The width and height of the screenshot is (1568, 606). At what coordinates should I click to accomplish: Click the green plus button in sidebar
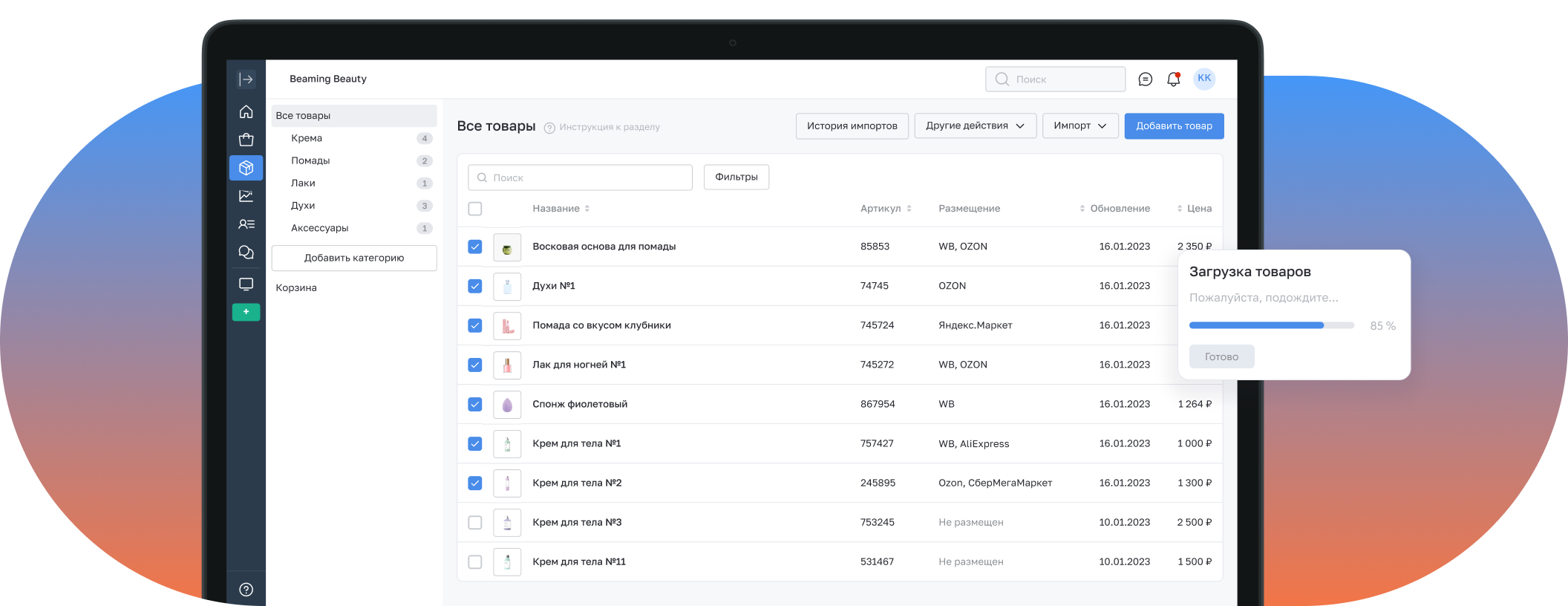click(246, 312)
